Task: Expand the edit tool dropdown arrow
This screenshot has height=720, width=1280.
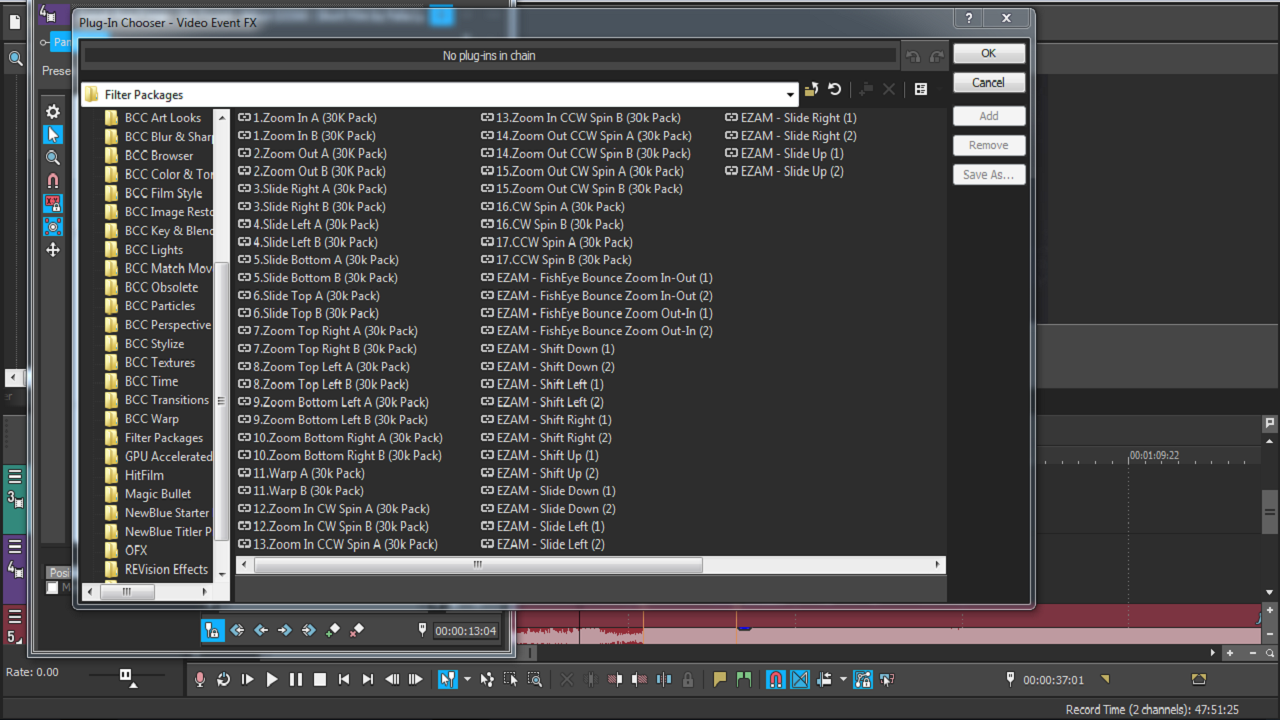Action: click(x=467, y=680)
